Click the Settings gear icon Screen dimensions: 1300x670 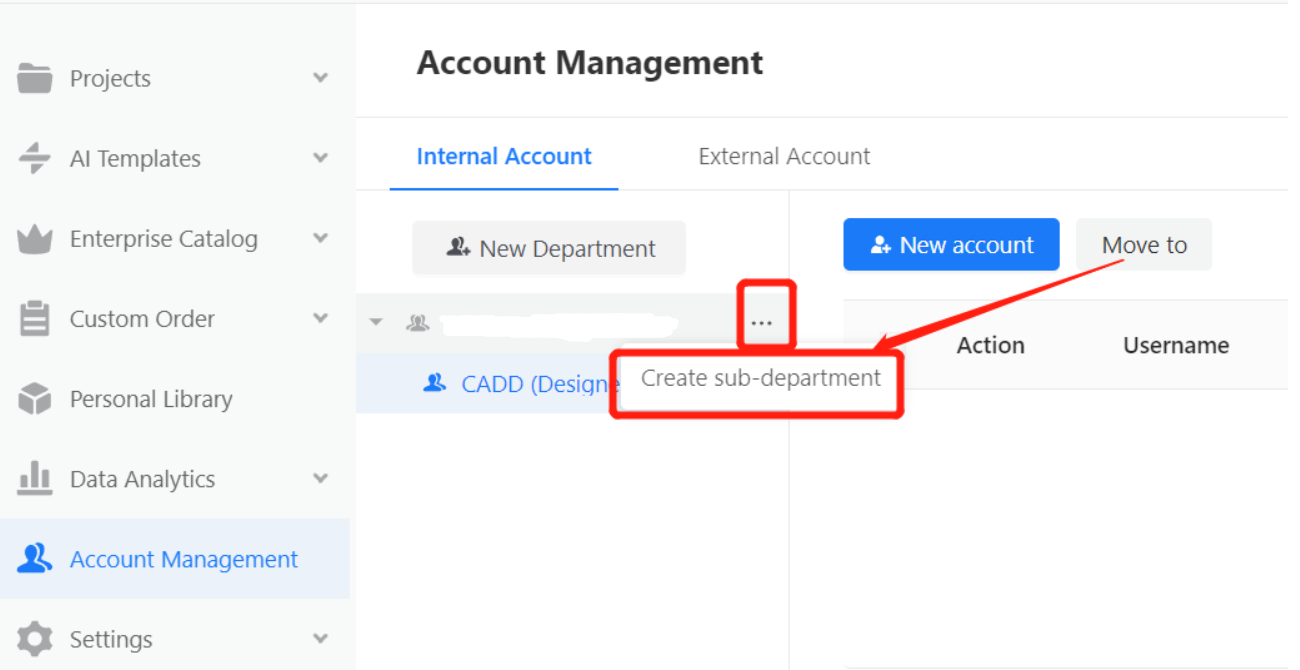pyautogui.click(x=35, y=639)
